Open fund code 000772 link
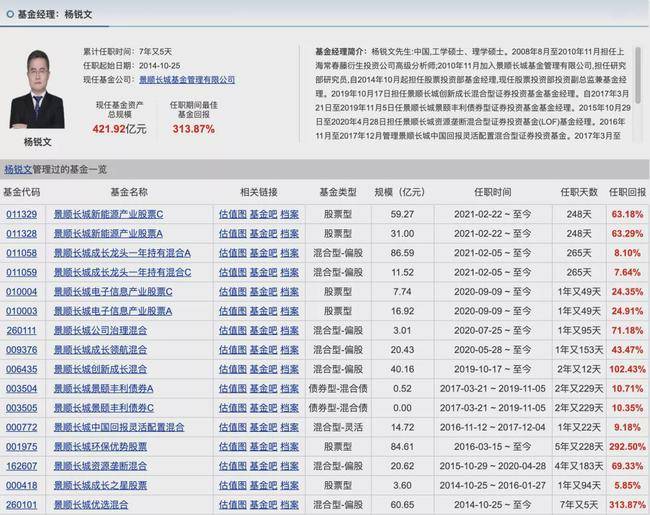The image size is (650, 515). (22, 427)
